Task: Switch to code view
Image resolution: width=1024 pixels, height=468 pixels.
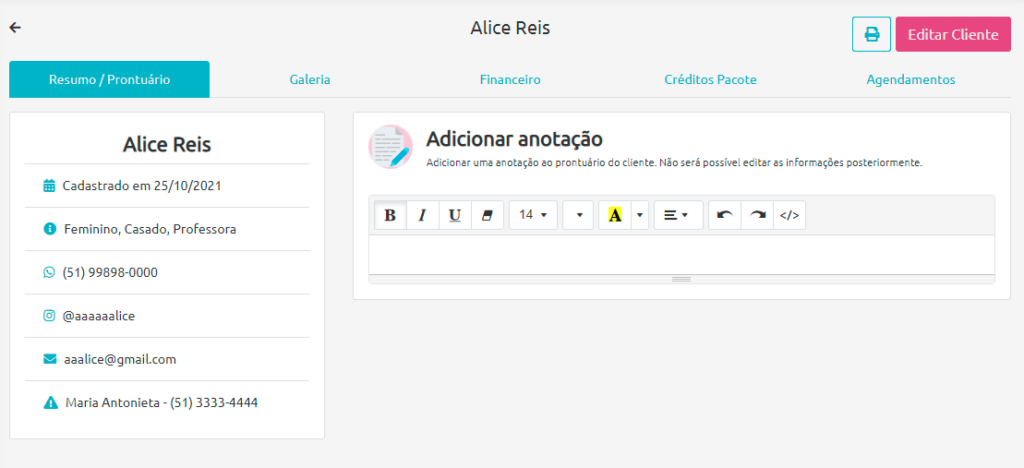Action: click(790, 215)
